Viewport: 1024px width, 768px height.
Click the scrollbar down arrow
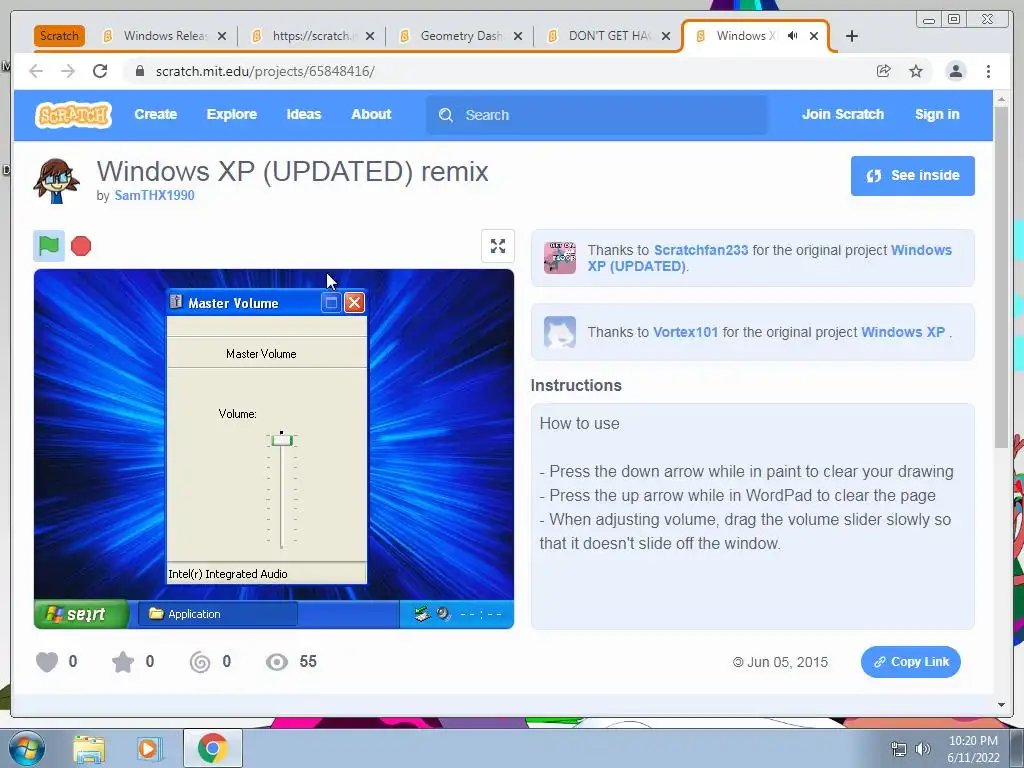coord(1001,705)
